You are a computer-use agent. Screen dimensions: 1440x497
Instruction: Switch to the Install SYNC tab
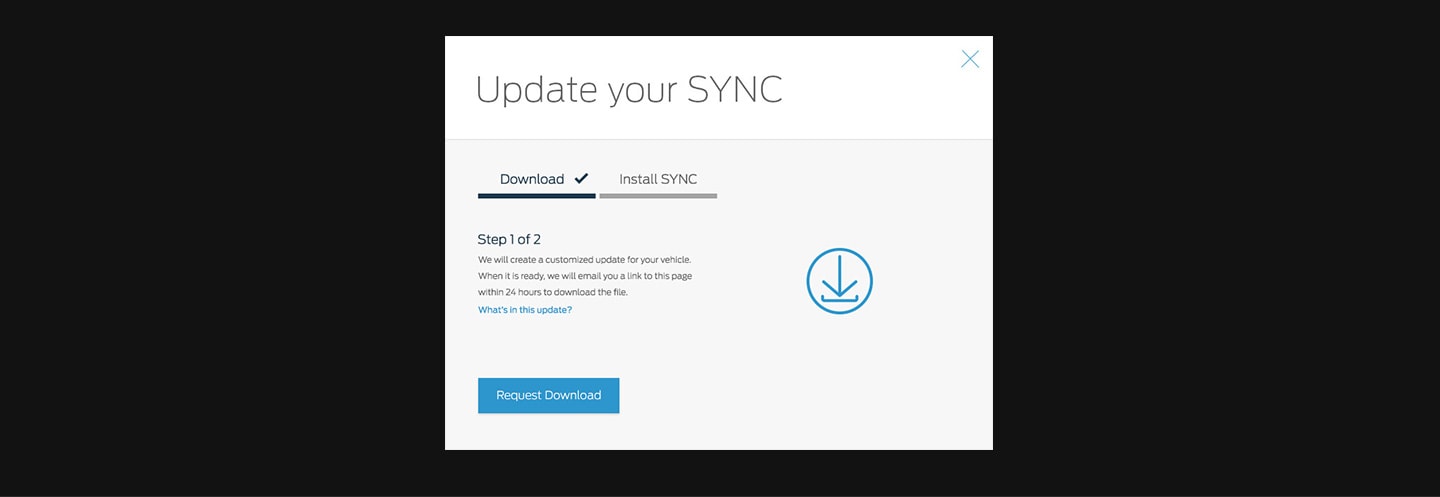point(657,179)
